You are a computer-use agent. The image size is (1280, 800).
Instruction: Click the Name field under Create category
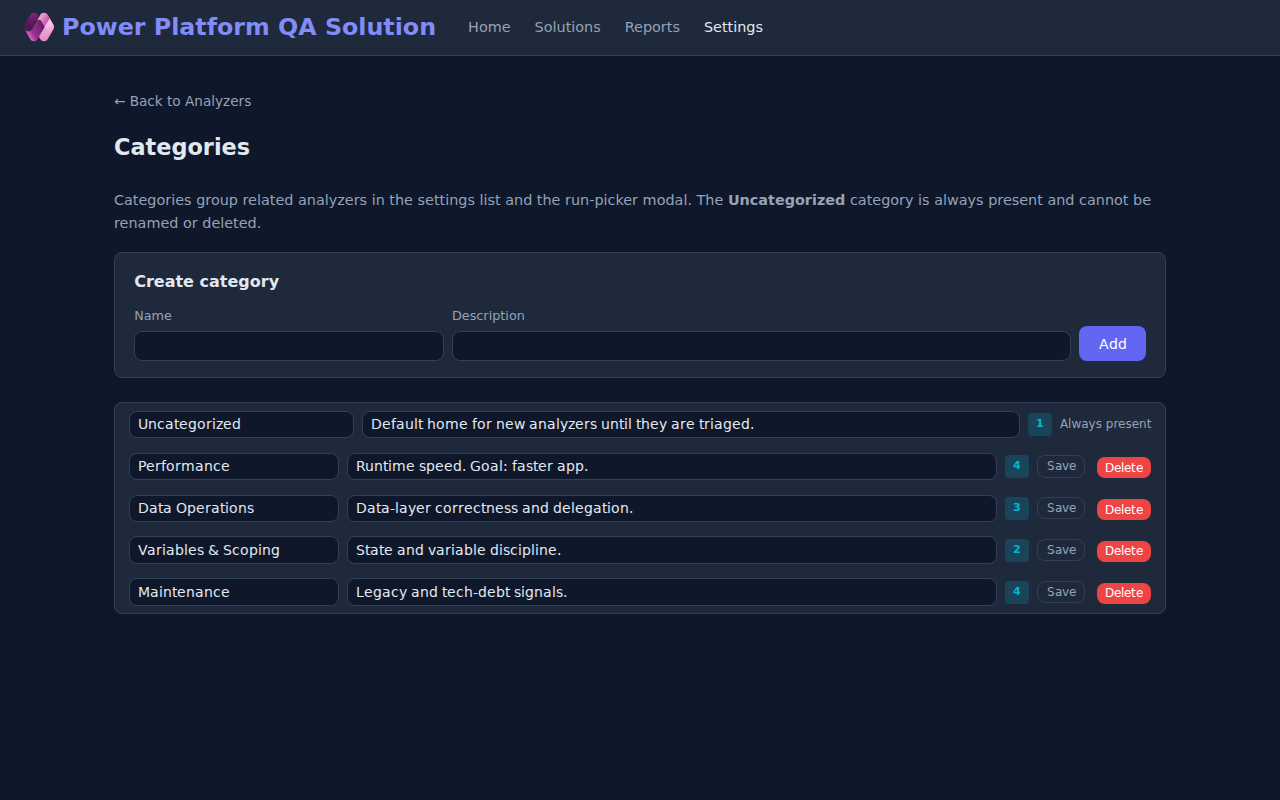288,345
